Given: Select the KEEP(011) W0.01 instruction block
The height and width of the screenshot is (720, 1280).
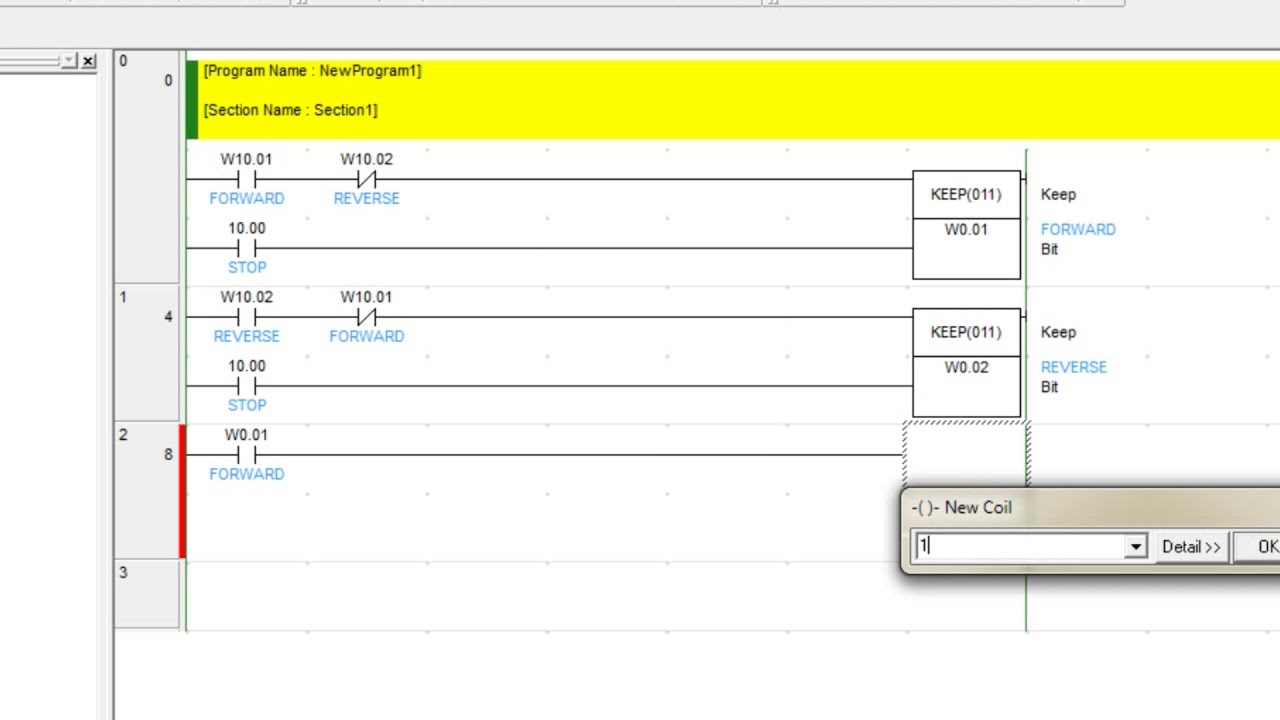Looking at the screenshot, I should click(966, 225).
